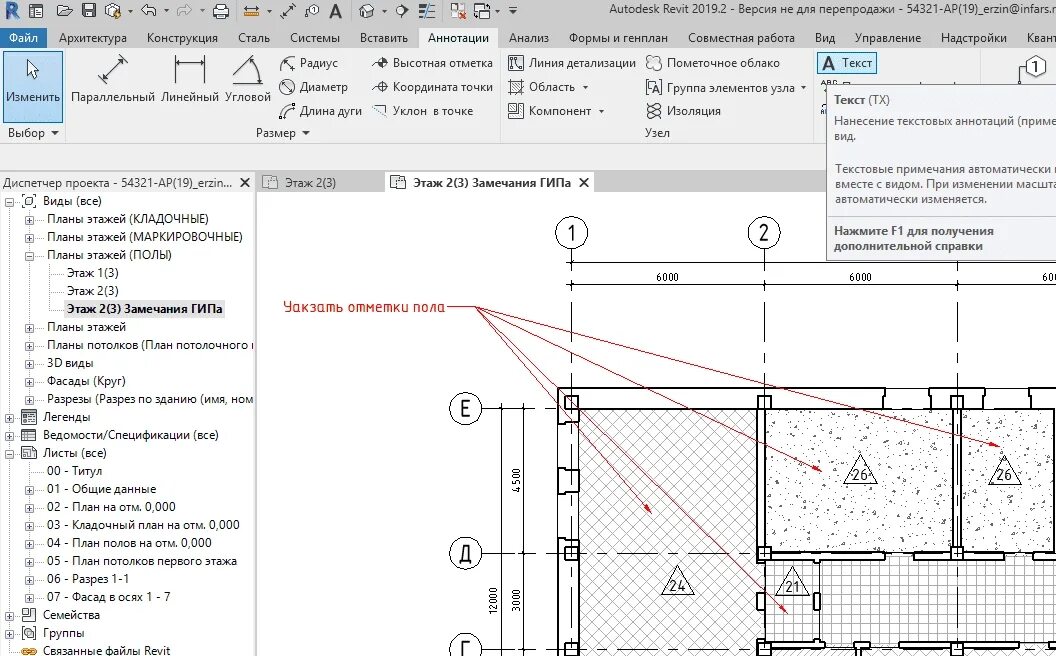Save the project with the floppy disk icon
Image resolution: width=1056 pixels, height=656 pixels.
pyautogui.click(x=89, y=11)
